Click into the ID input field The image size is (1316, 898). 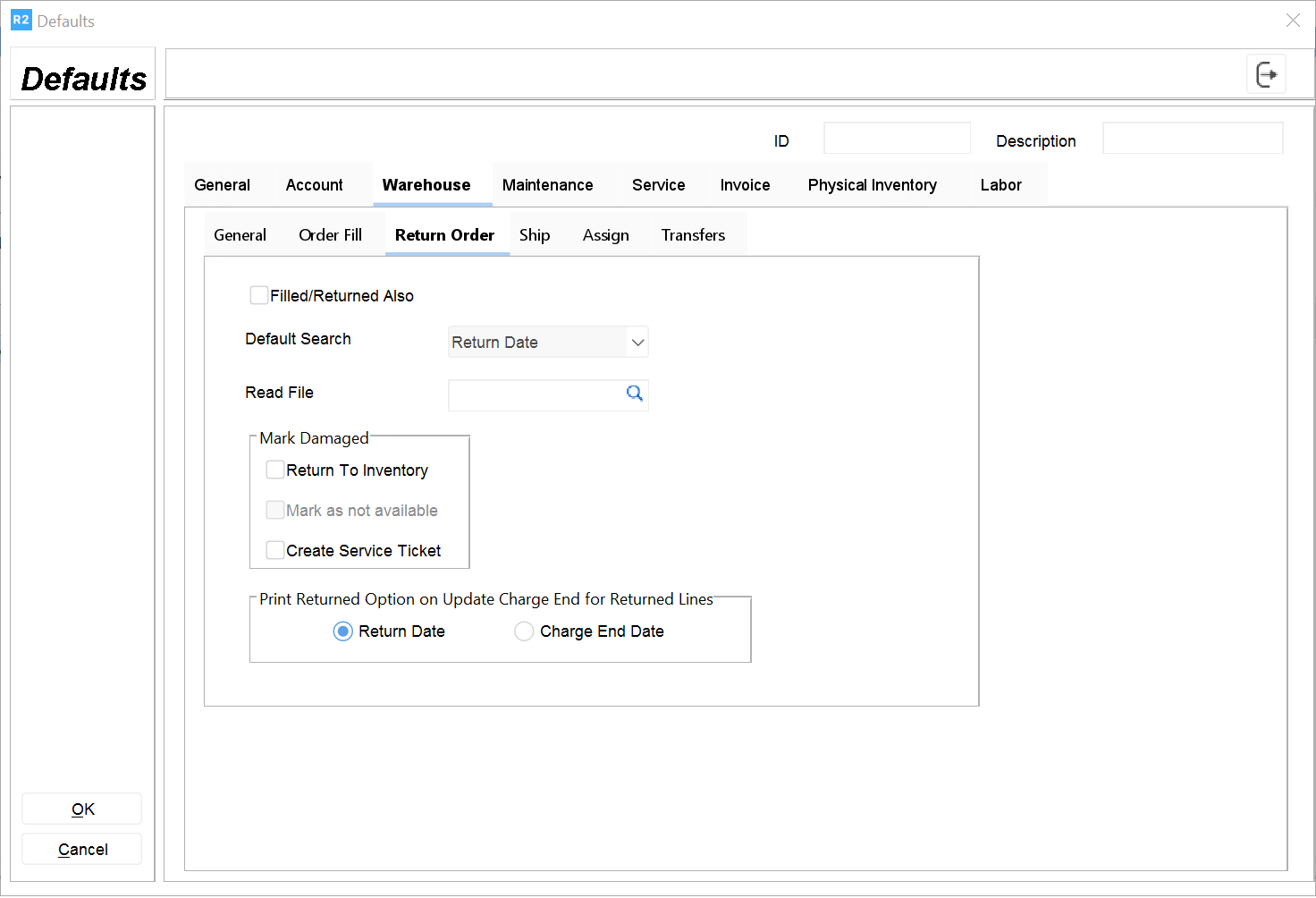coord(897,139)
